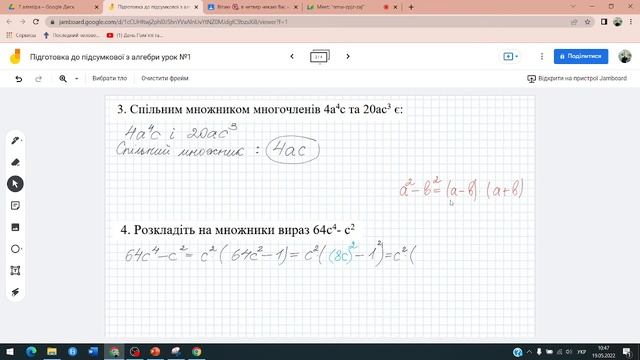This screenshot has height=360, width=640.
Task: Choose the Circle shape tool
Action: click(x=16, y=249)
